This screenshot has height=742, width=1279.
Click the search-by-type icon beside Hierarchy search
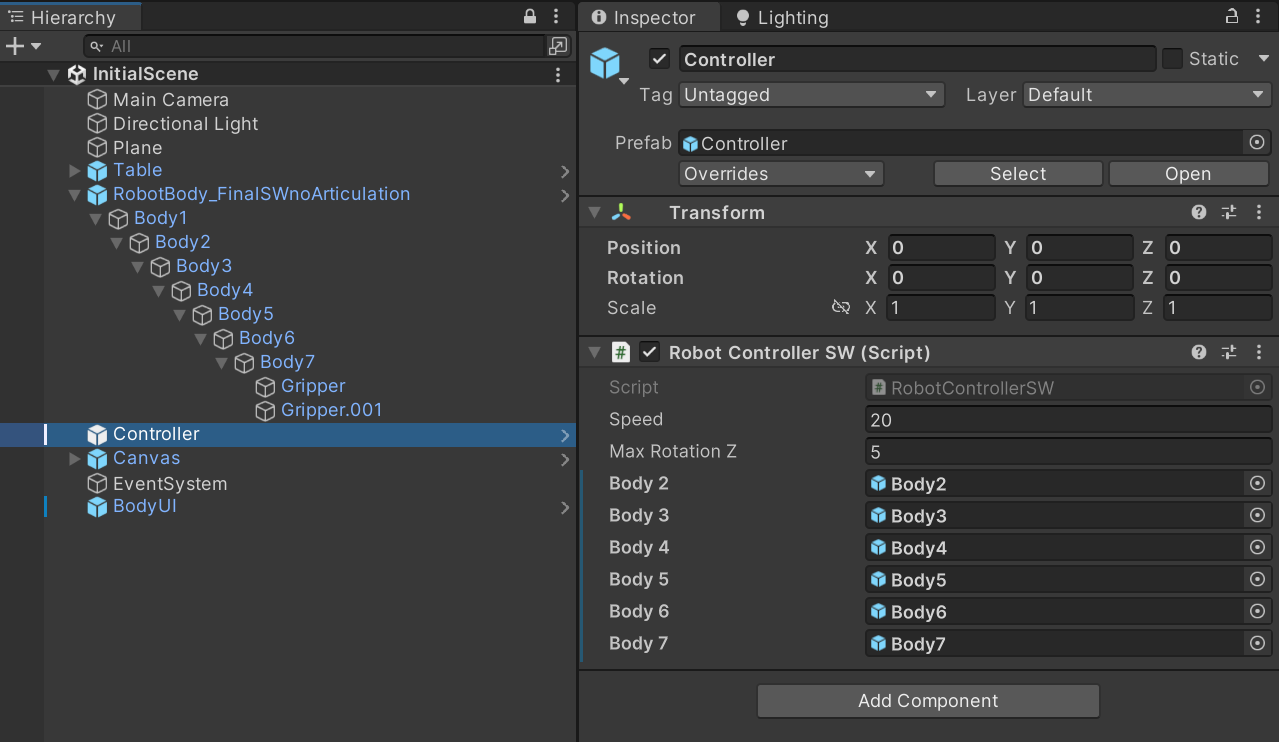pyautogui.click(x=558, y=46)
